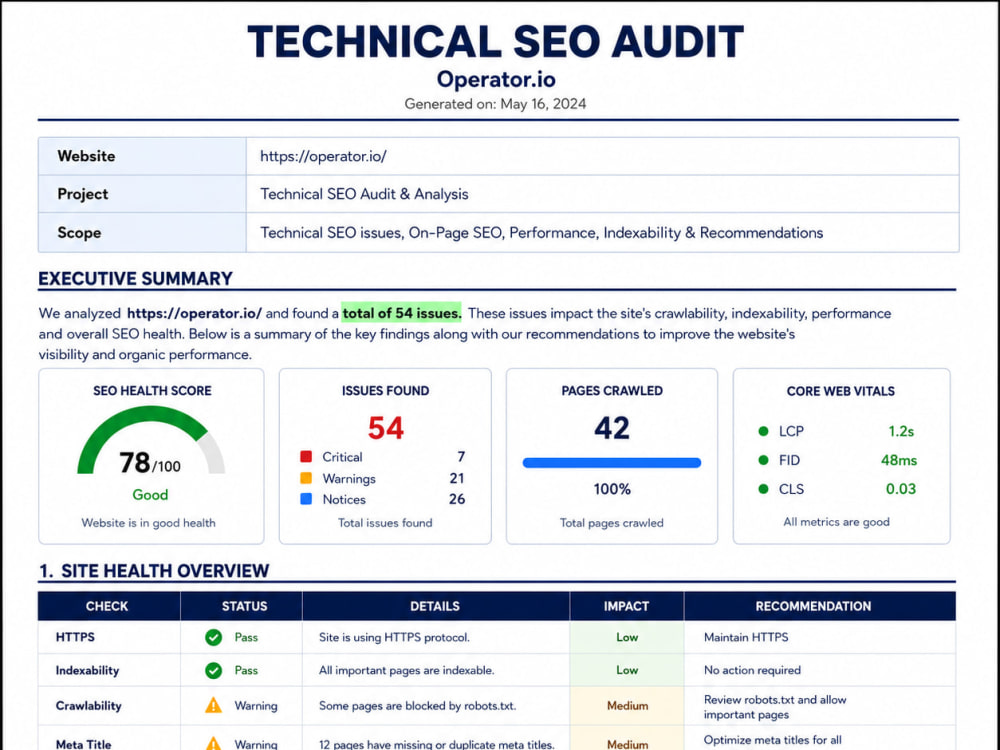
Task: Click the red Critical legend square
Action: click(x=306, y=457)
